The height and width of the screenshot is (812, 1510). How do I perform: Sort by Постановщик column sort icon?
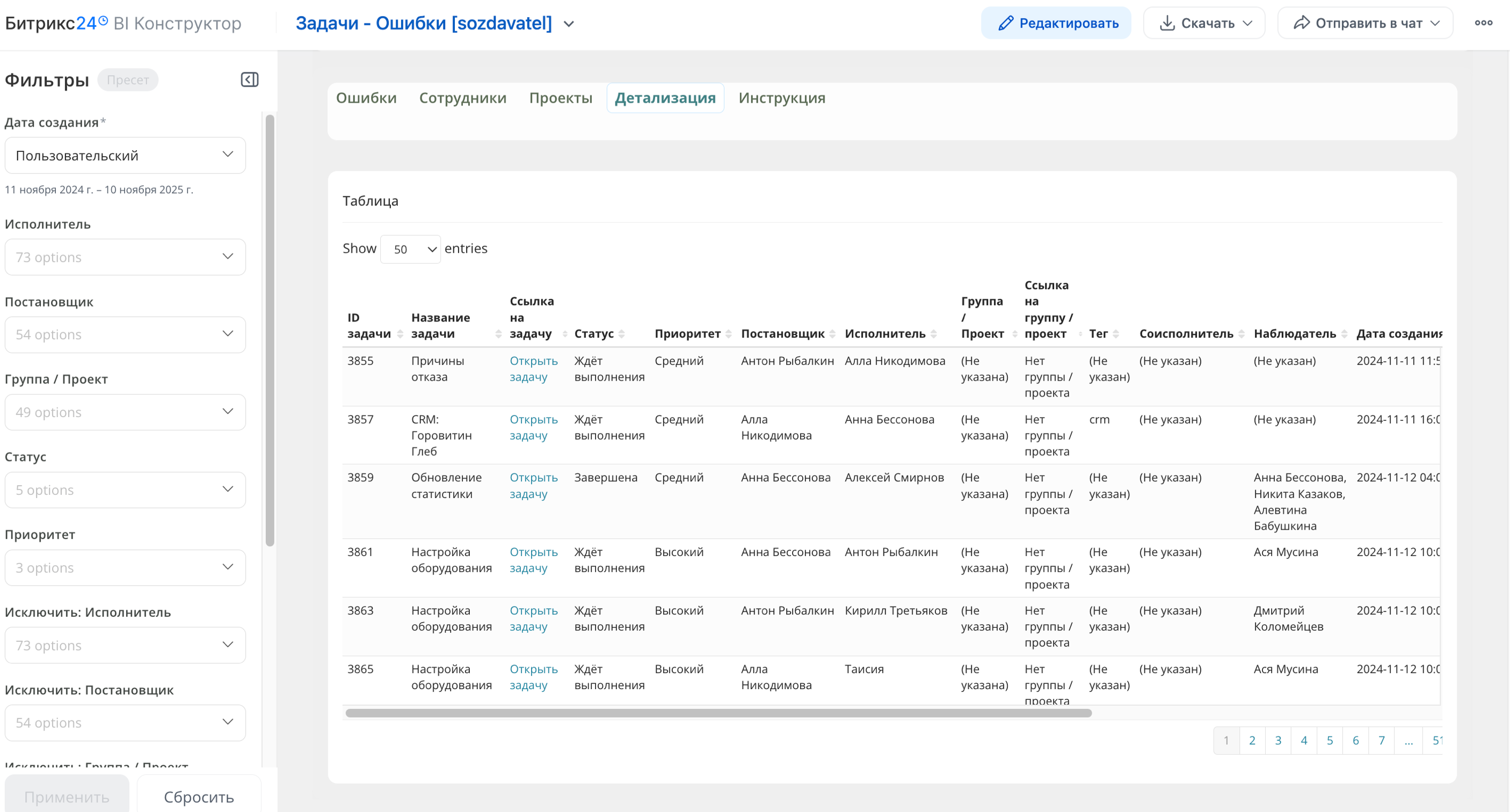832,334
